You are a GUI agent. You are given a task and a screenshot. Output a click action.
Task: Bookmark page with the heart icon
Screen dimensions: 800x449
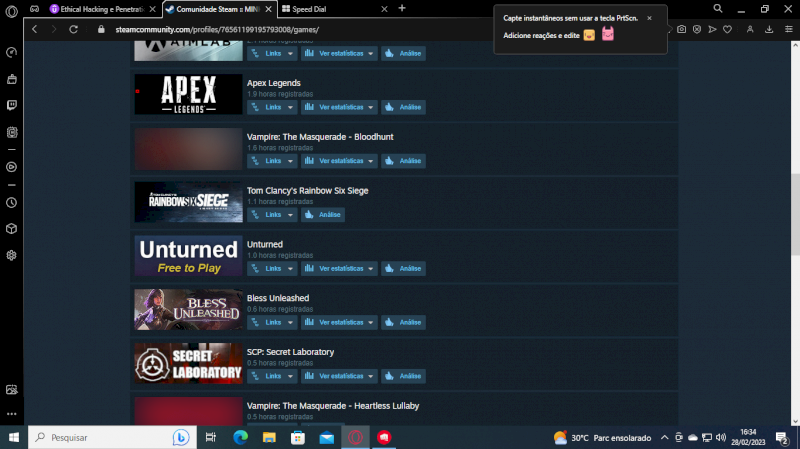coord(728,30)
